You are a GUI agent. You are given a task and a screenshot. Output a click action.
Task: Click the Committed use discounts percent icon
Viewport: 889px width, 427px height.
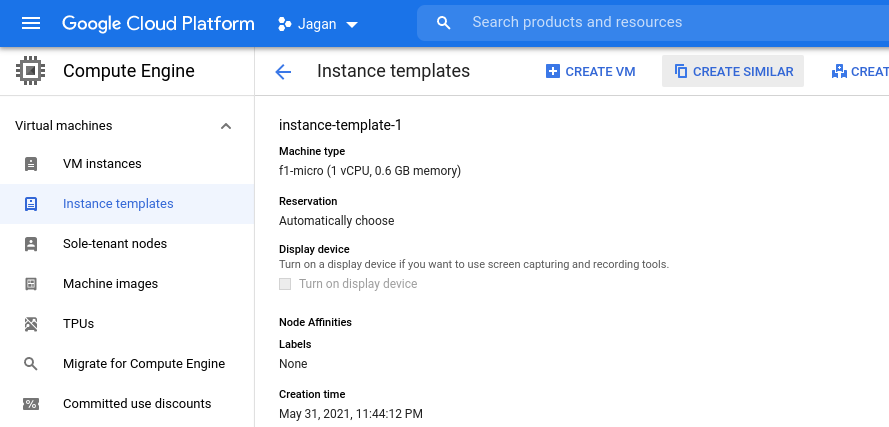pyautogui.click(x=31, y=404)
